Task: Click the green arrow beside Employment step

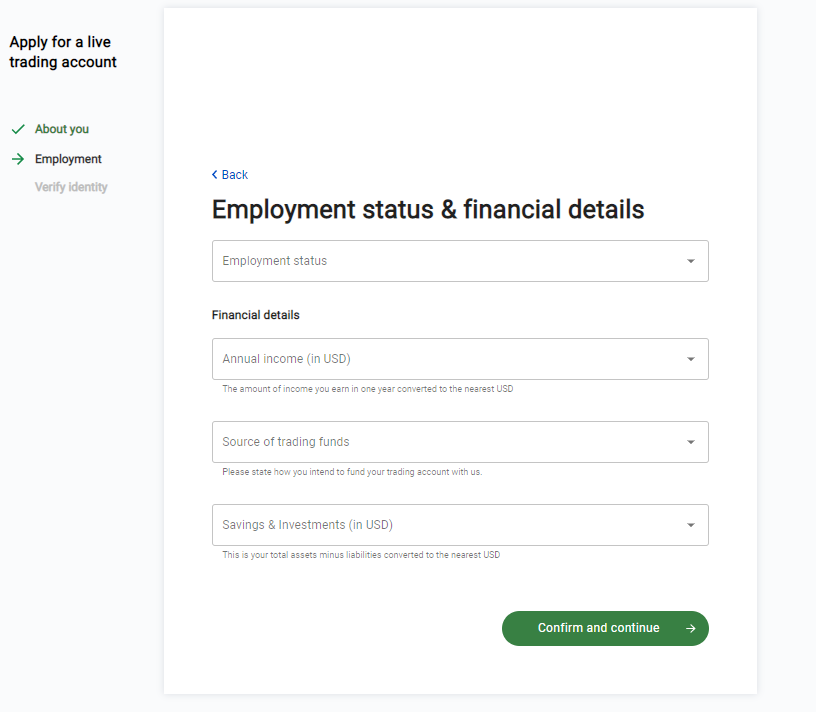Action: tap(18, 159)
